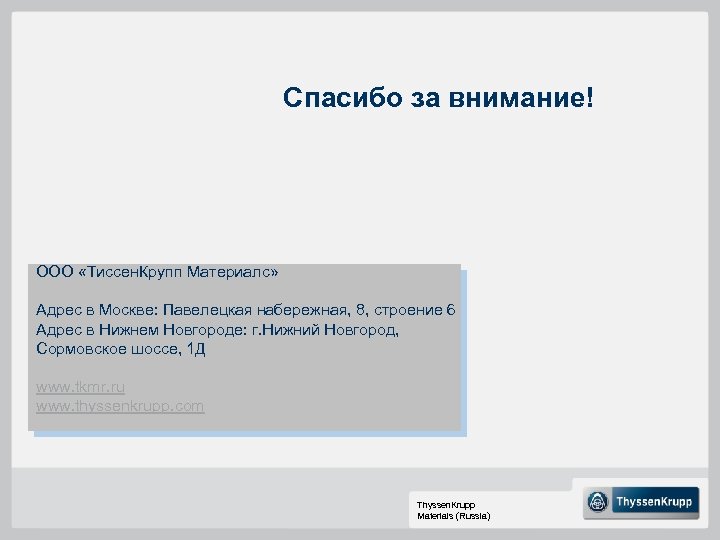Click the Moscow address line "Павелецкая набережная"
The image size is (720, 540).
point(246,310)
